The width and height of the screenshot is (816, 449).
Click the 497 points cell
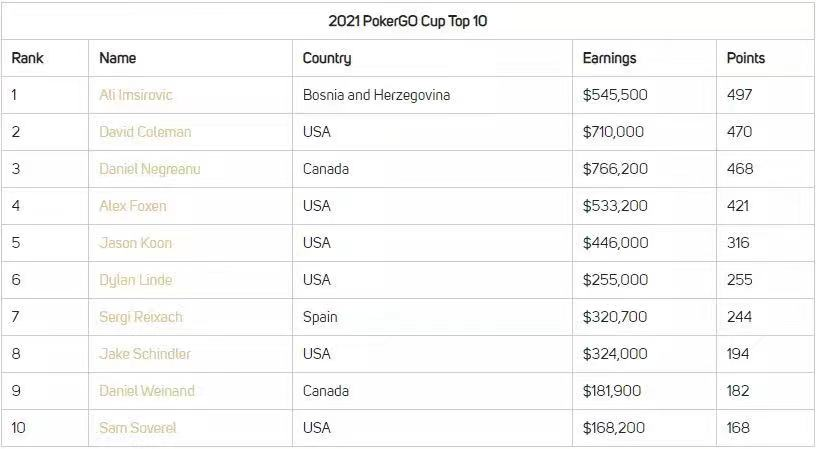coord(740,95)
